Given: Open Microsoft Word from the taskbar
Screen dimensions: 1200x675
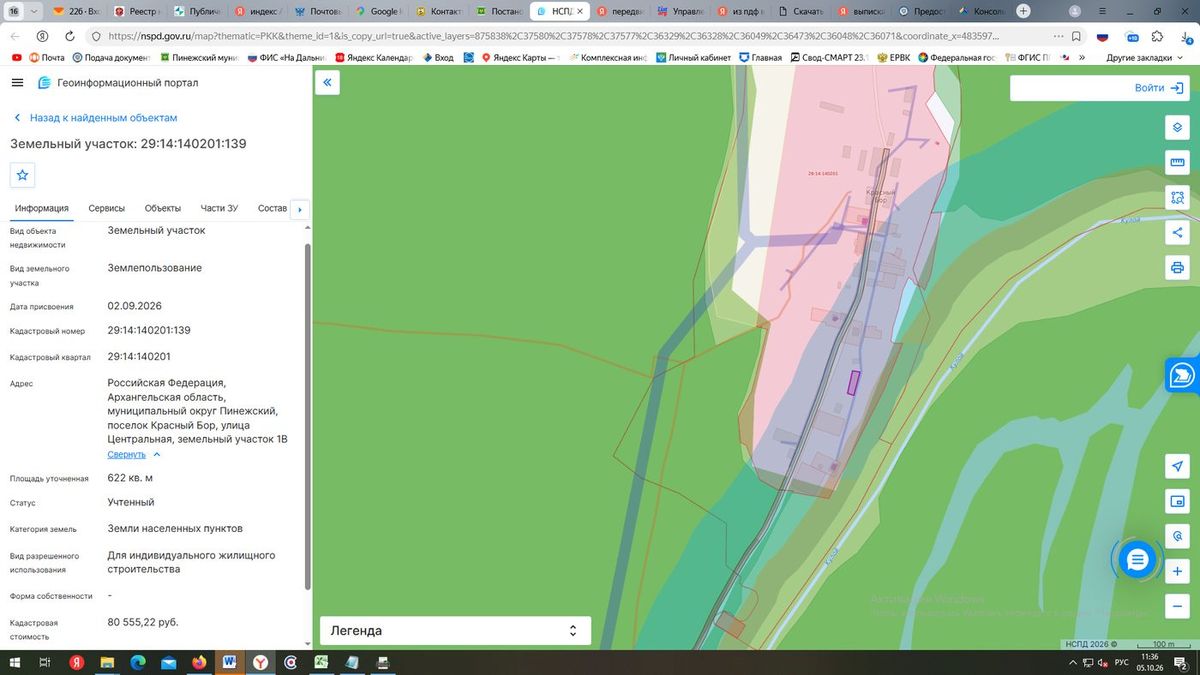Looking at the screenshot, I should (229, 662).
